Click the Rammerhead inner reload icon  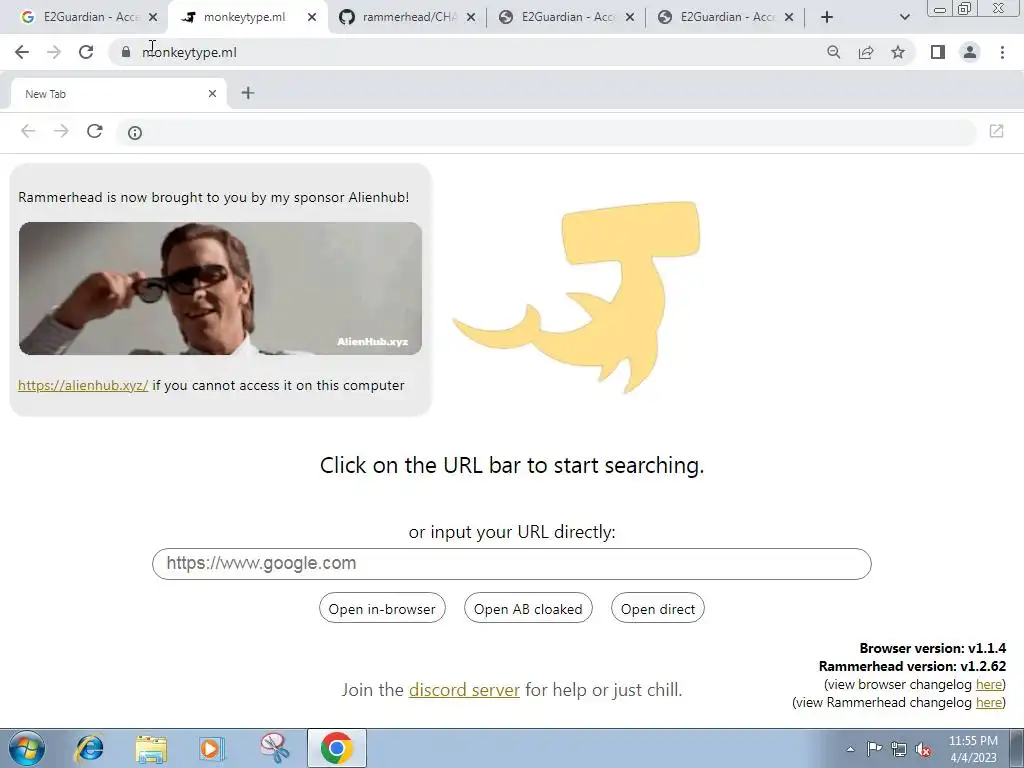[95, 131]
